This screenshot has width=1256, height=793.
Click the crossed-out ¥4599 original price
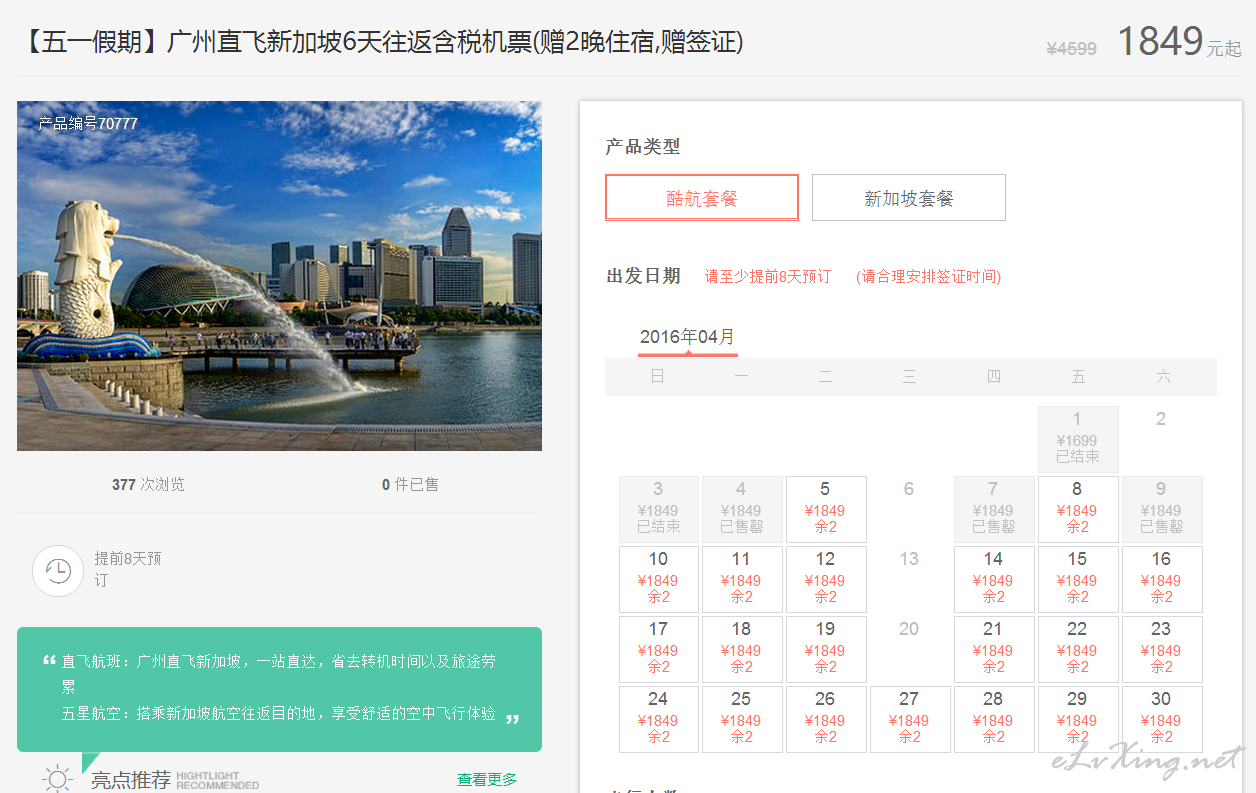pos(1071,48)
